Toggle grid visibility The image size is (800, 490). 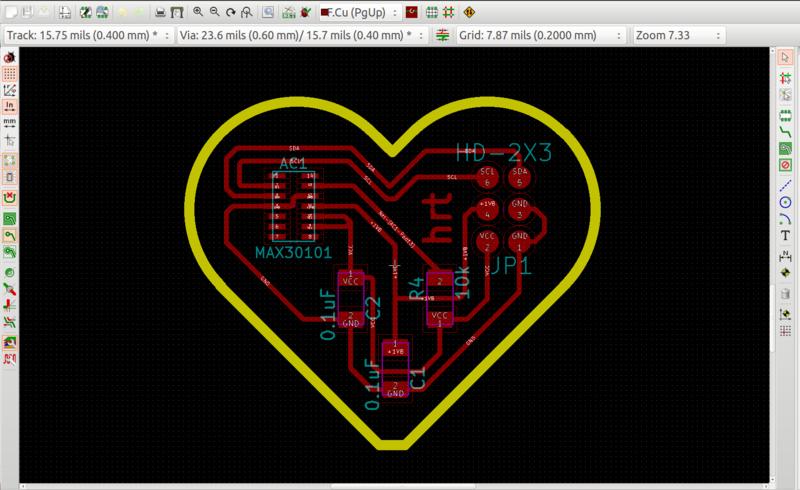coord(9,74)
